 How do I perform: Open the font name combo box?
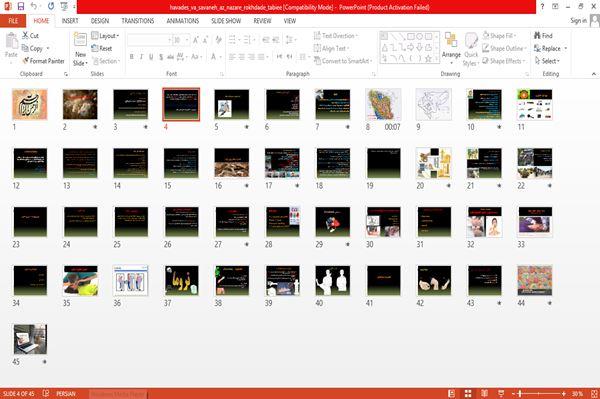(x=150, y=40)
